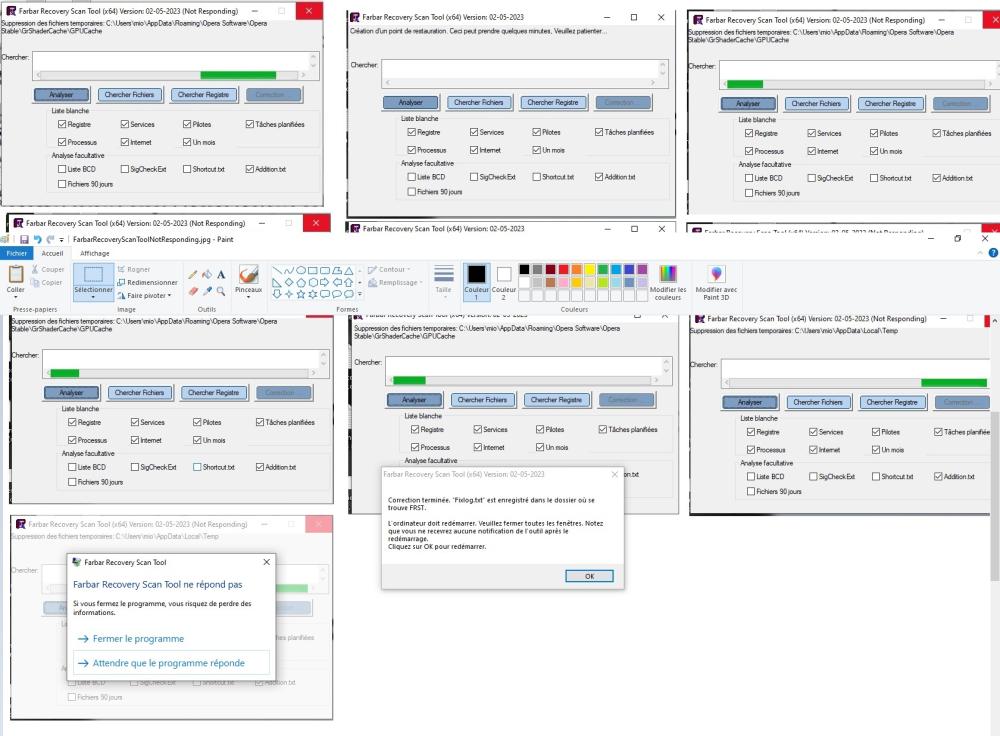Image resolution: width=1000 pixels, height=736 pixels.
Task: Click Chercher Registre in restore-point creation window
Action: 552,102
